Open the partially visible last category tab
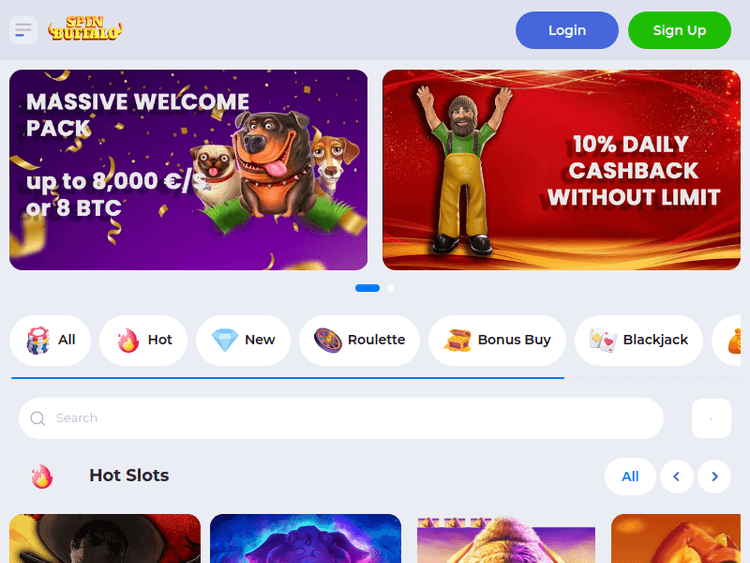Viewport: 750px width, 563px height. coord(727,340)
